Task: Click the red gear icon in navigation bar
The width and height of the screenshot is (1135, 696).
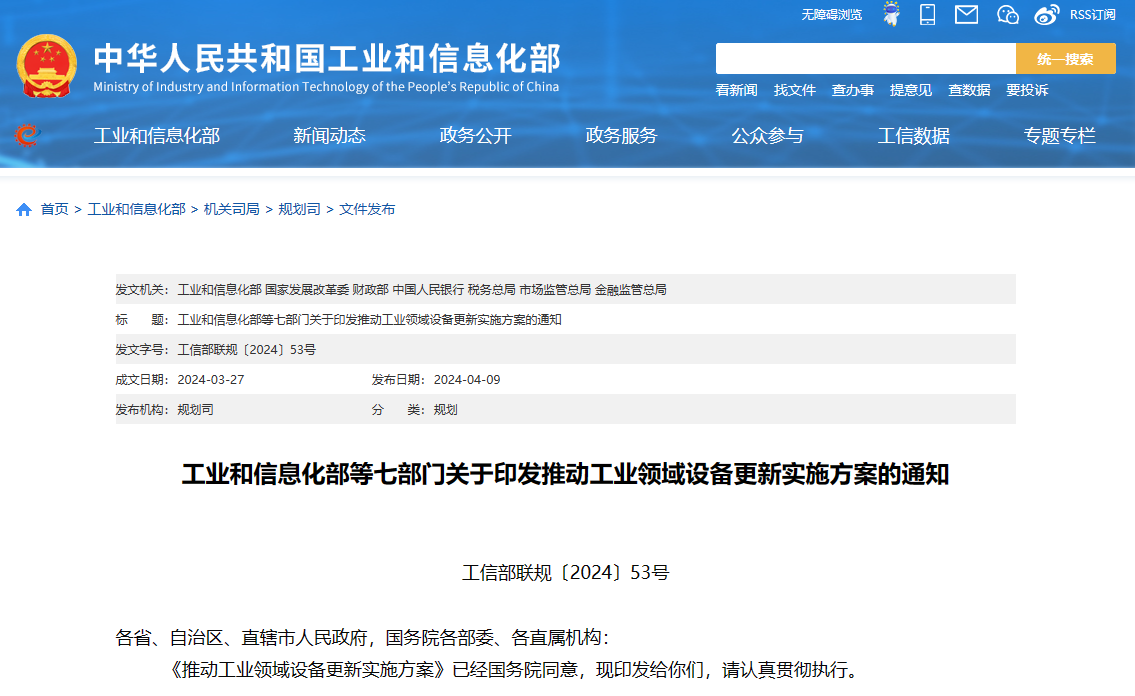Action: pyautogui.click(x=27, y=135)
